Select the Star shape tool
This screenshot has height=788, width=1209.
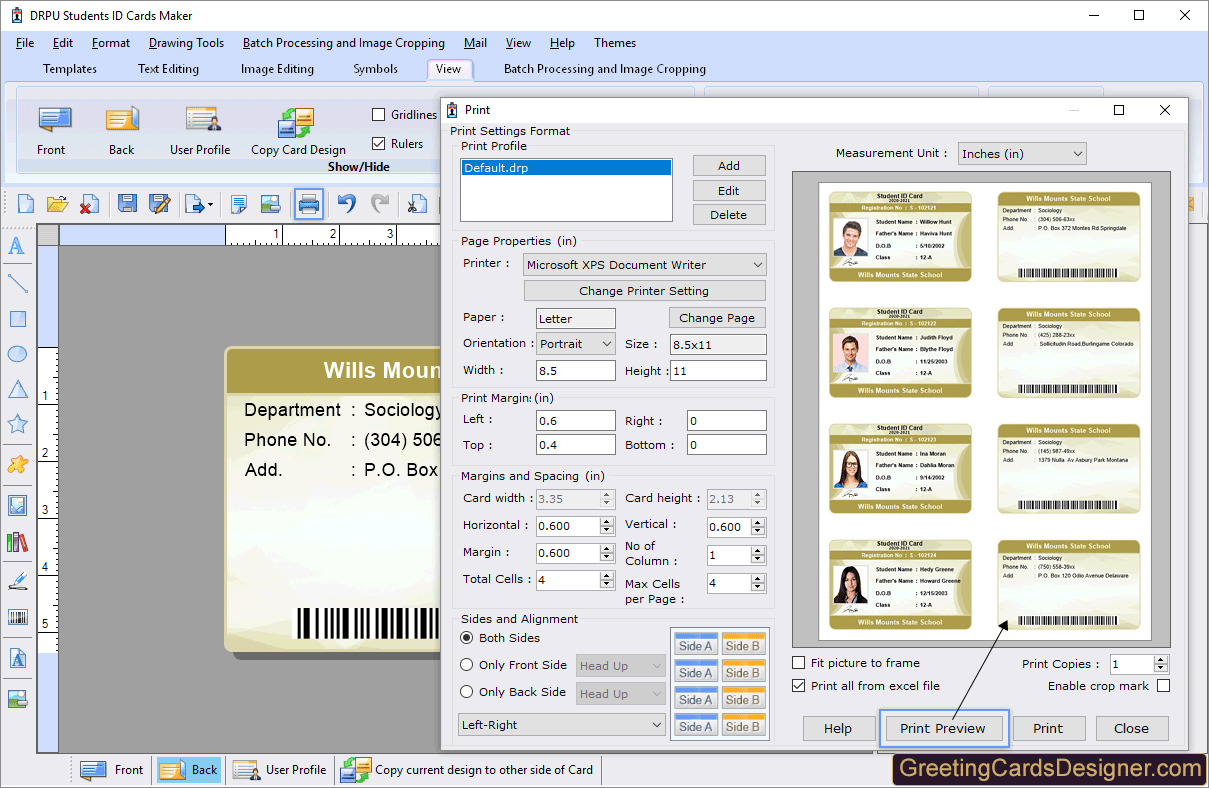pyautogui.click(x=16, y=423)
